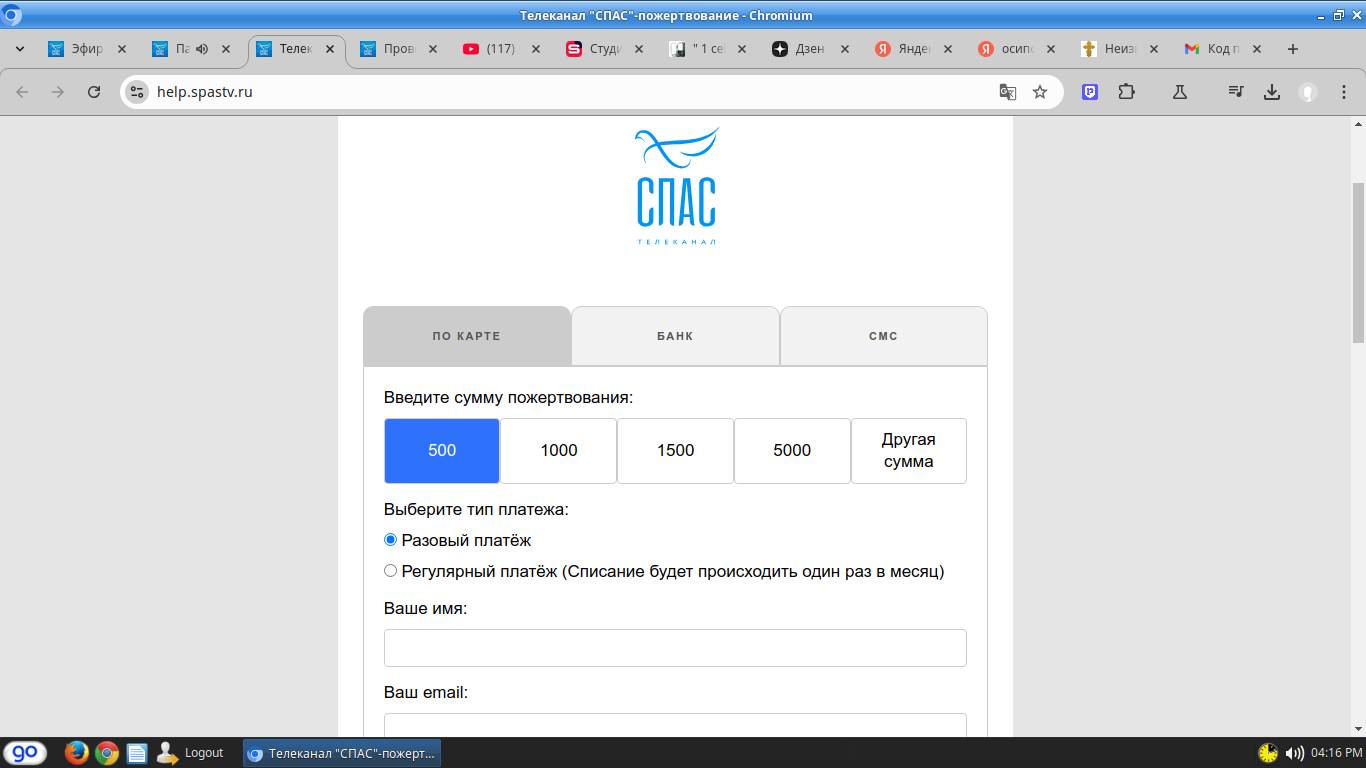The image size is (1366, 768).
Task: Open the Chrome Labs flask icon
Action: 1180,92
